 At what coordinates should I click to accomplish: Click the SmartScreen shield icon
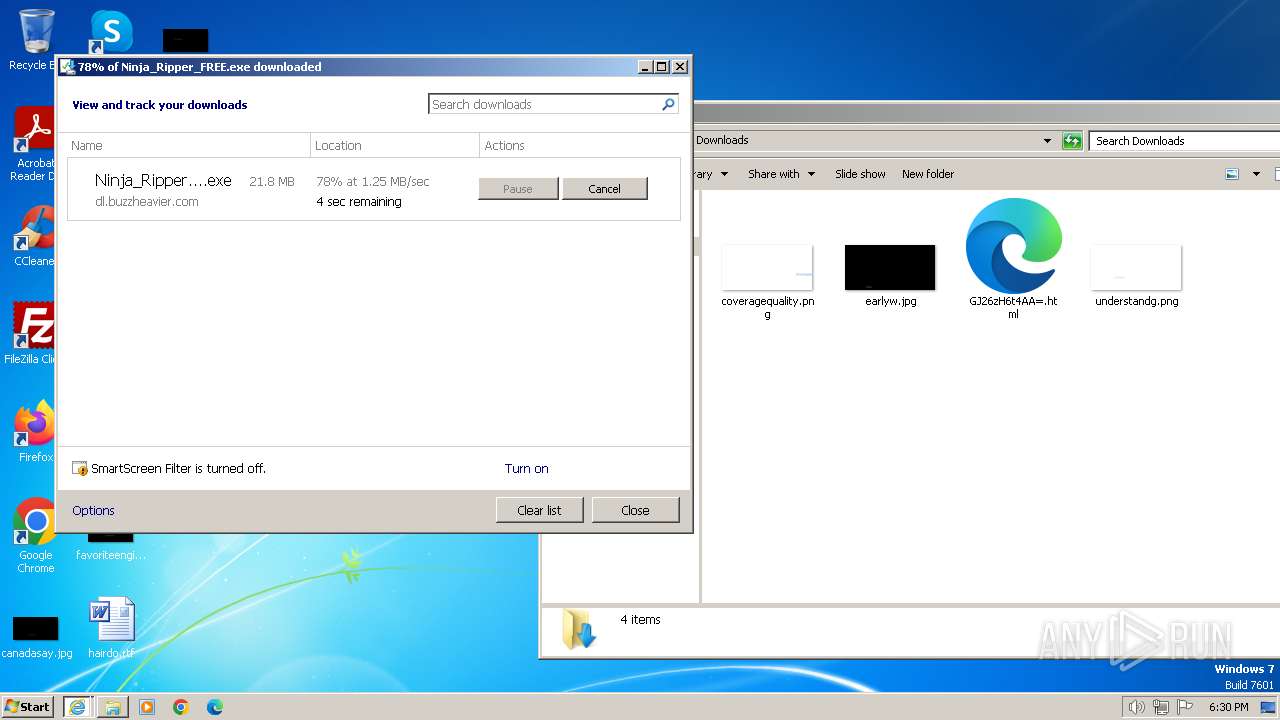tap(80, 468)
